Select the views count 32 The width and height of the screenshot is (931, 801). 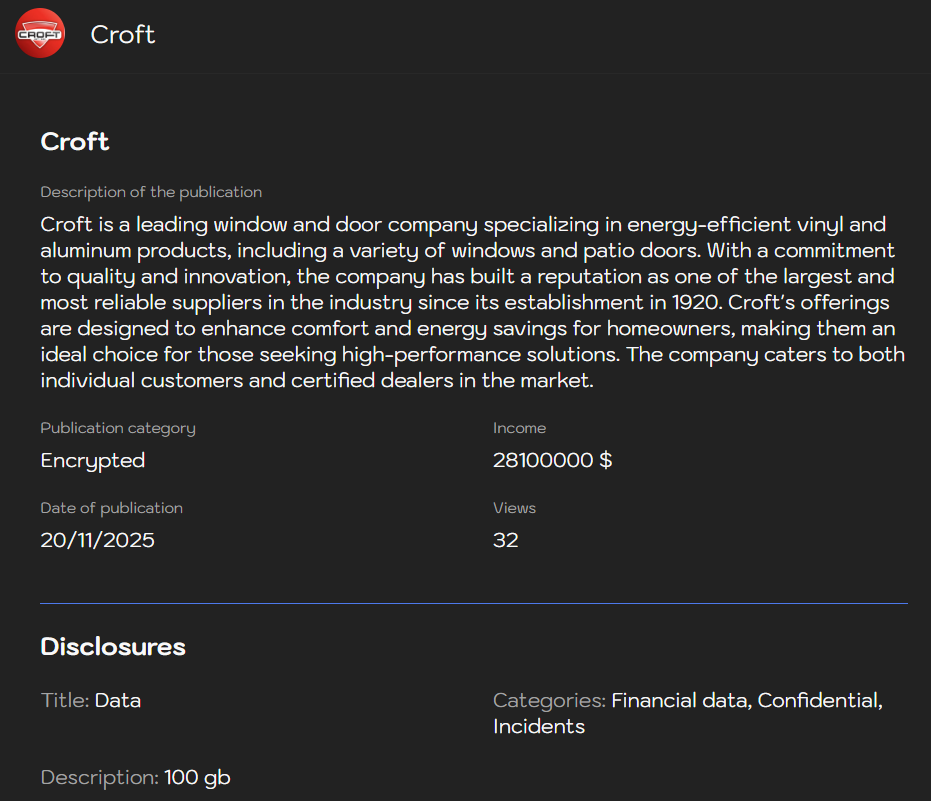(x=505, y=540)
